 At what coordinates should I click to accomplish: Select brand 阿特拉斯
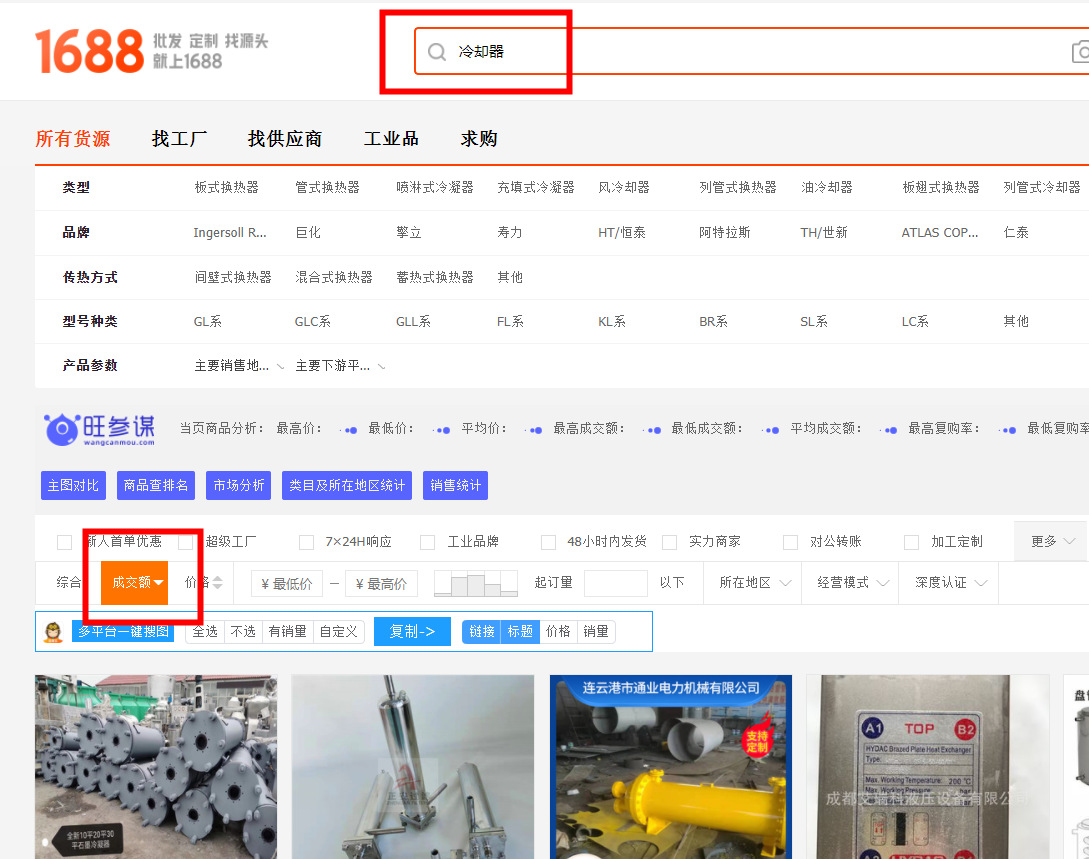pyautogui.click(x=724, y=233)
